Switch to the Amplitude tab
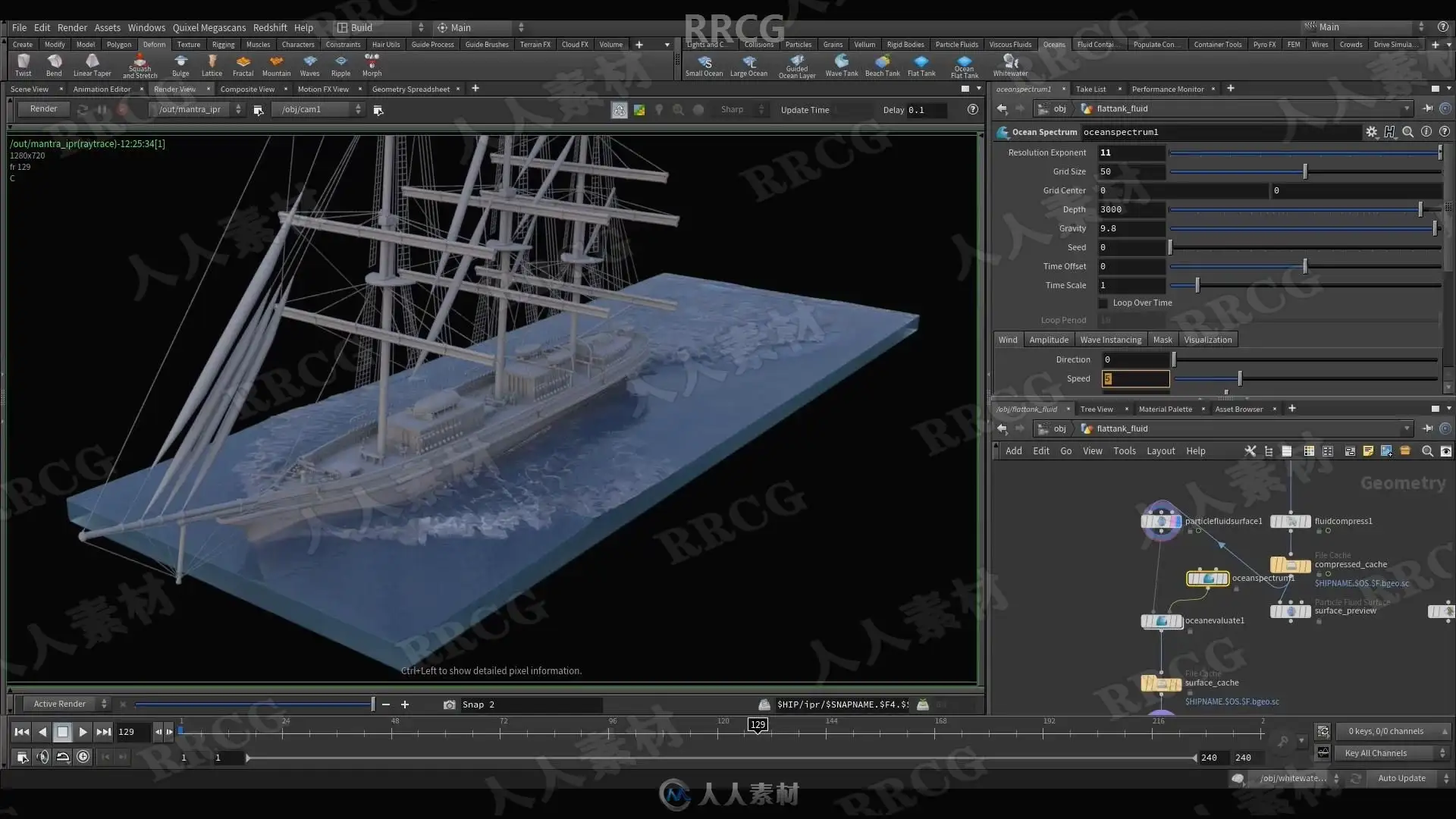 [x=1048, y=340]
